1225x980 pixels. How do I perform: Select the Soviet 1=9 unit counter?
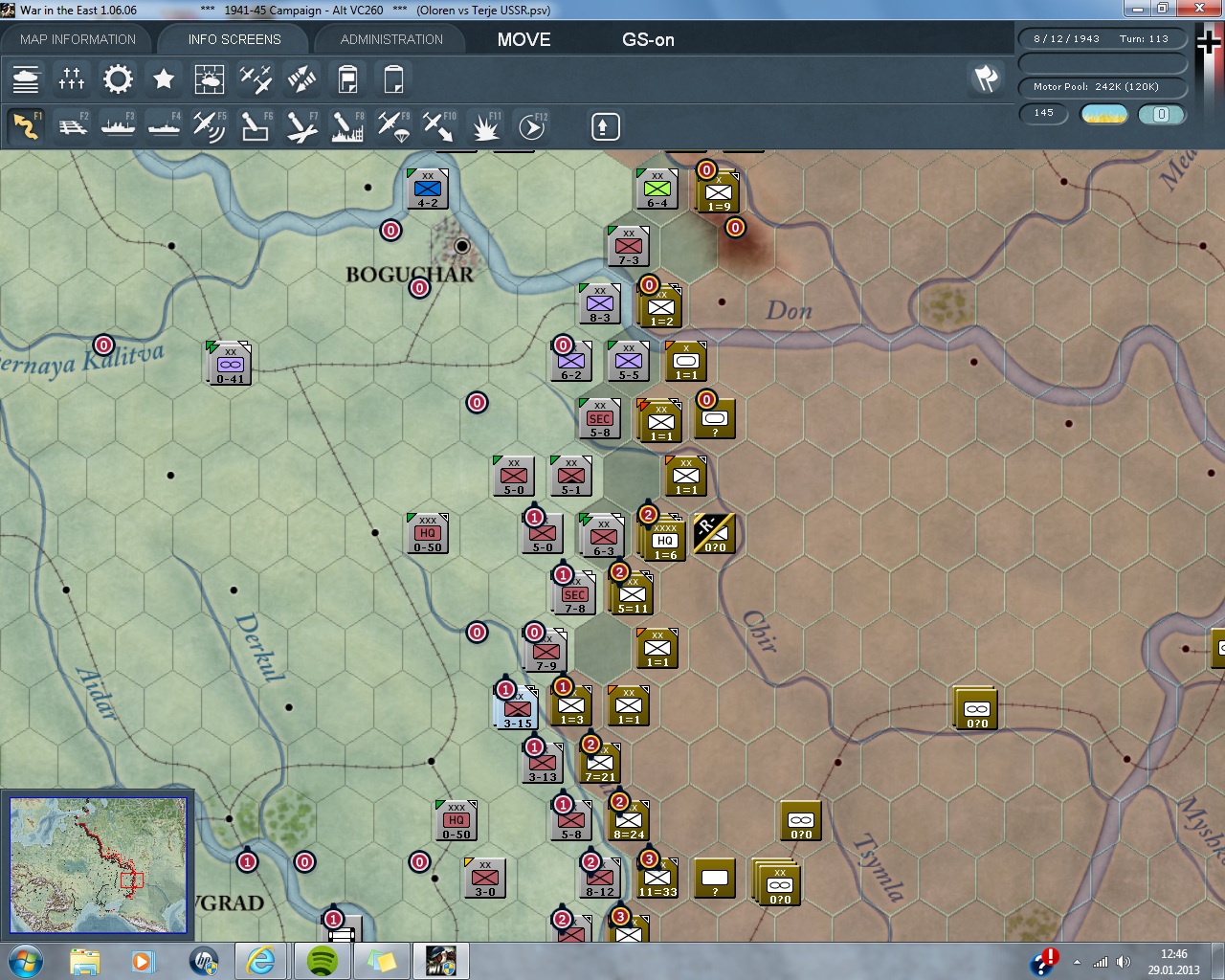718,192
